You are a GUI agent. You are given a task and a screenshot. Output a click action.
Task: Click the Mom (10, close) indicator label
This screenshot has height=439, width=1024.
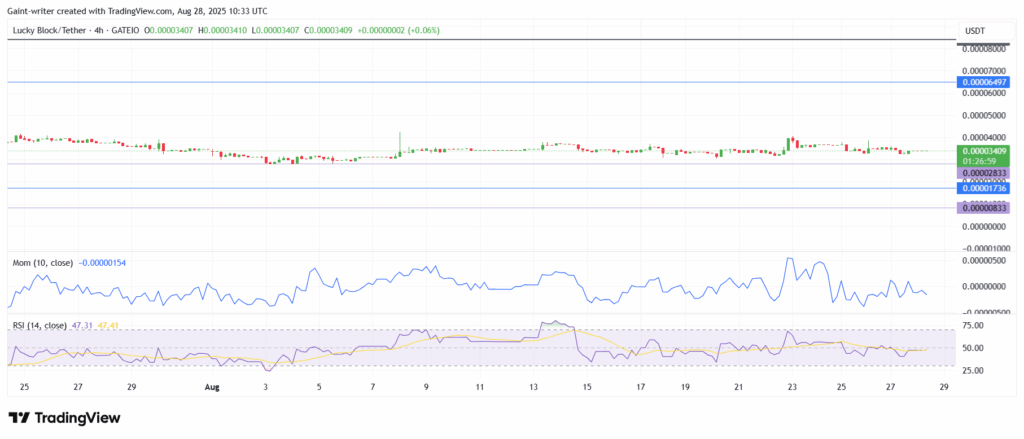pyautogui.click(x=43, y=263)
